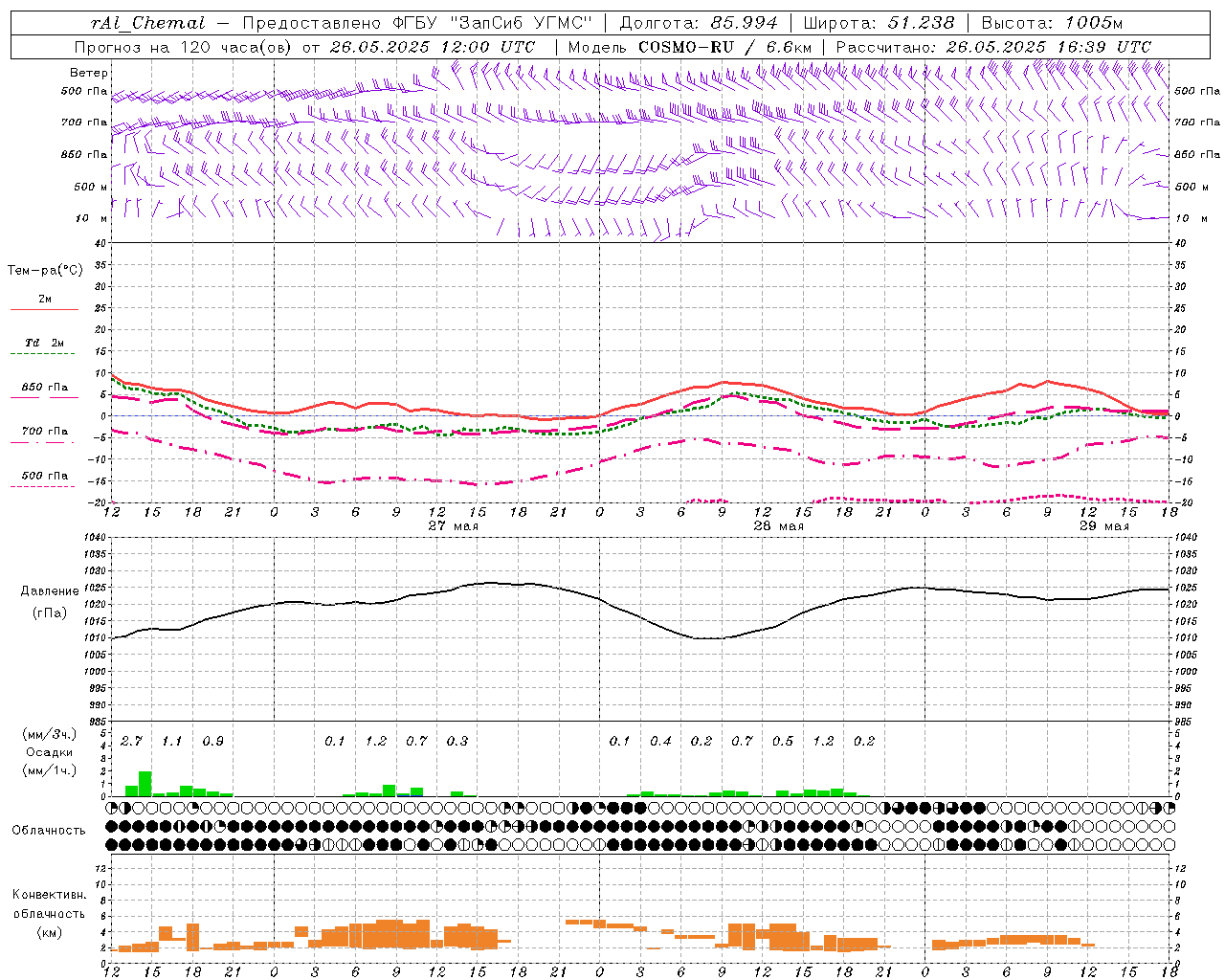Click the Конвективн. panel label
The height and width of the screenshot is (980, 1225).
pos(49,895)
